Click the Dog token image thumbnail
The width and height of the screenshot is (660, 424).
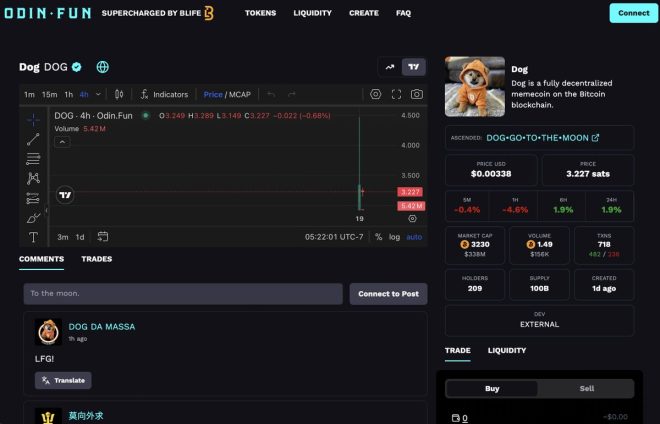[475, 87]
